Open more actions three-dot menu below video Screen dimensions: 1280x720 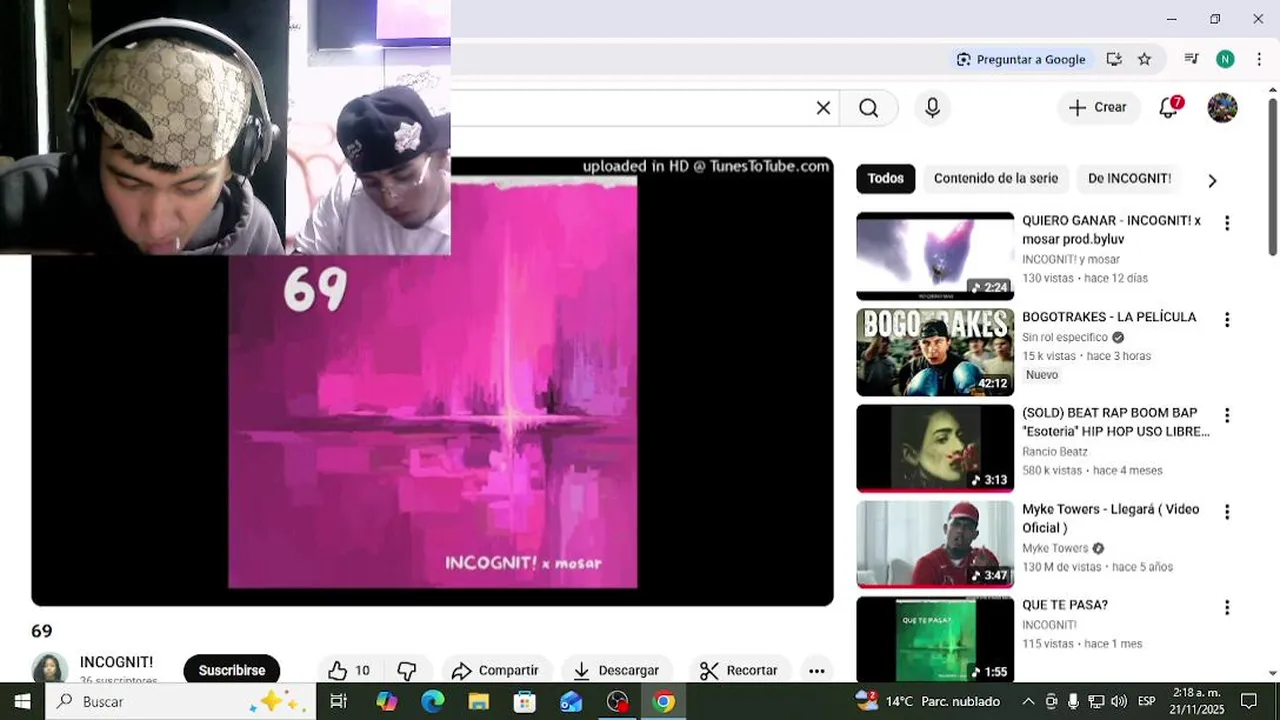(x=816, y=670)
